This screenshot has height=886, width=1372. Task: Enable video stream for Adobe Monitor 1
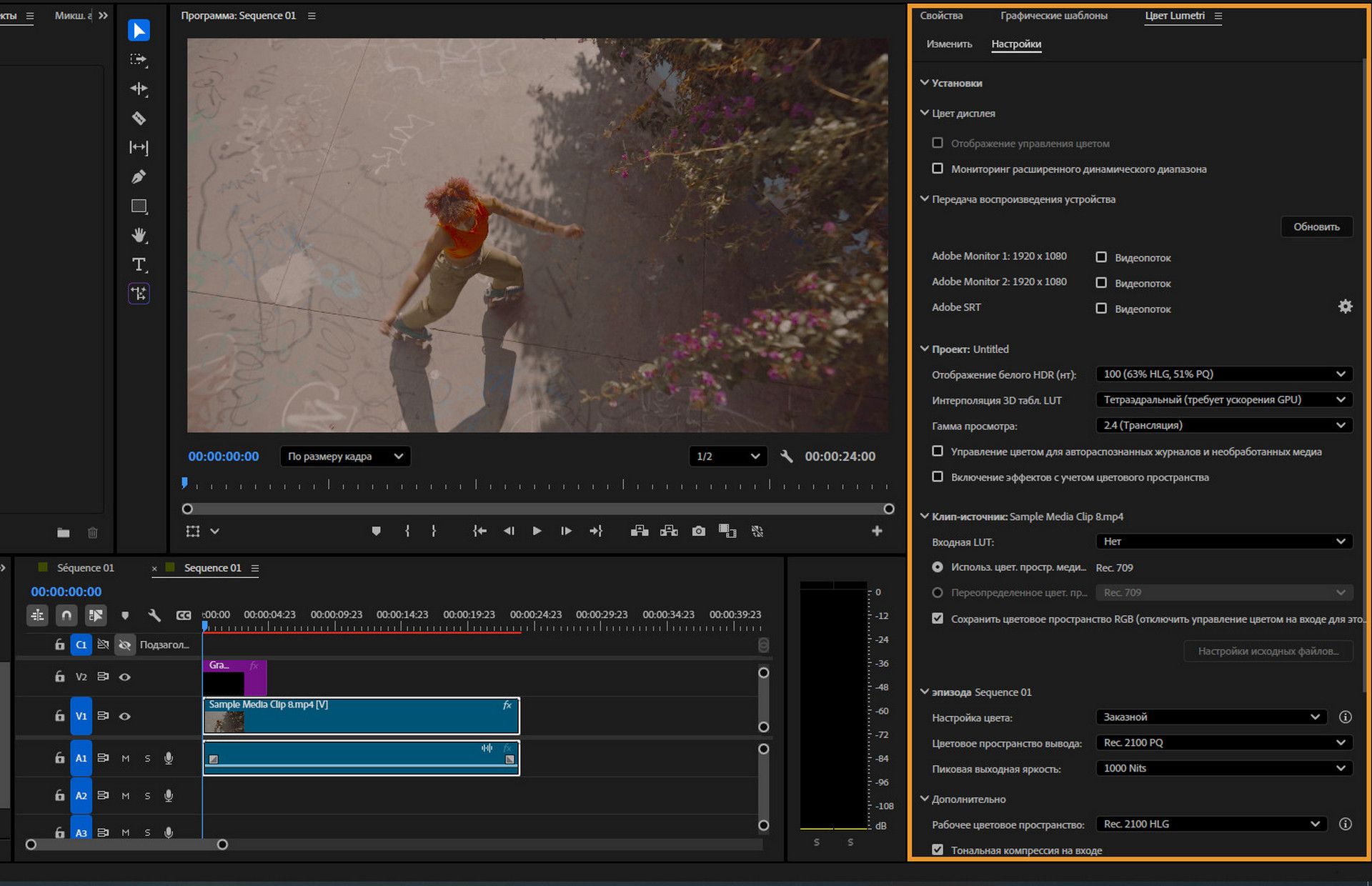(1101, 257)
